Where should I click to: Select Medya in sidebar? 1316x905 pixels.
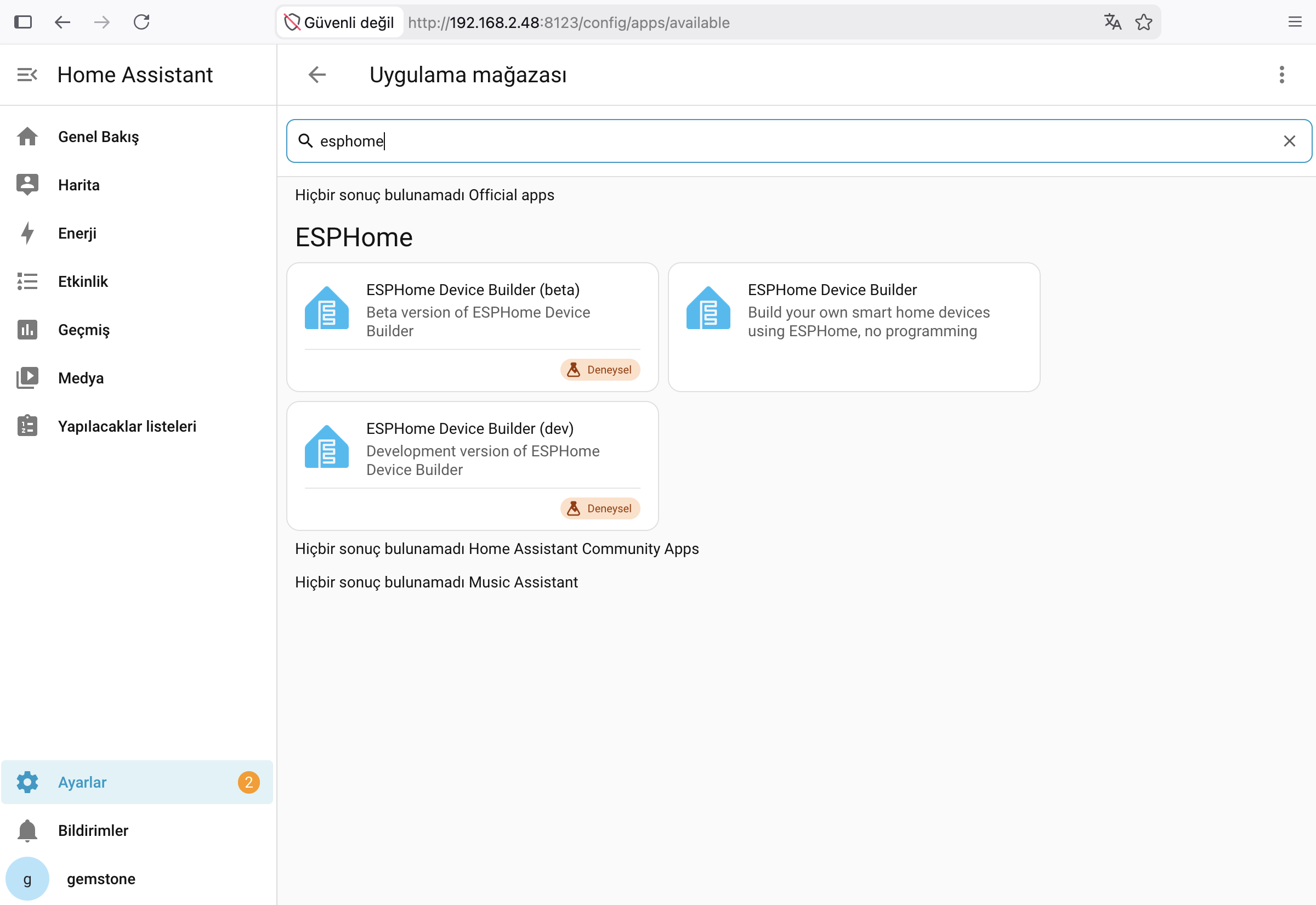(137, 378)
